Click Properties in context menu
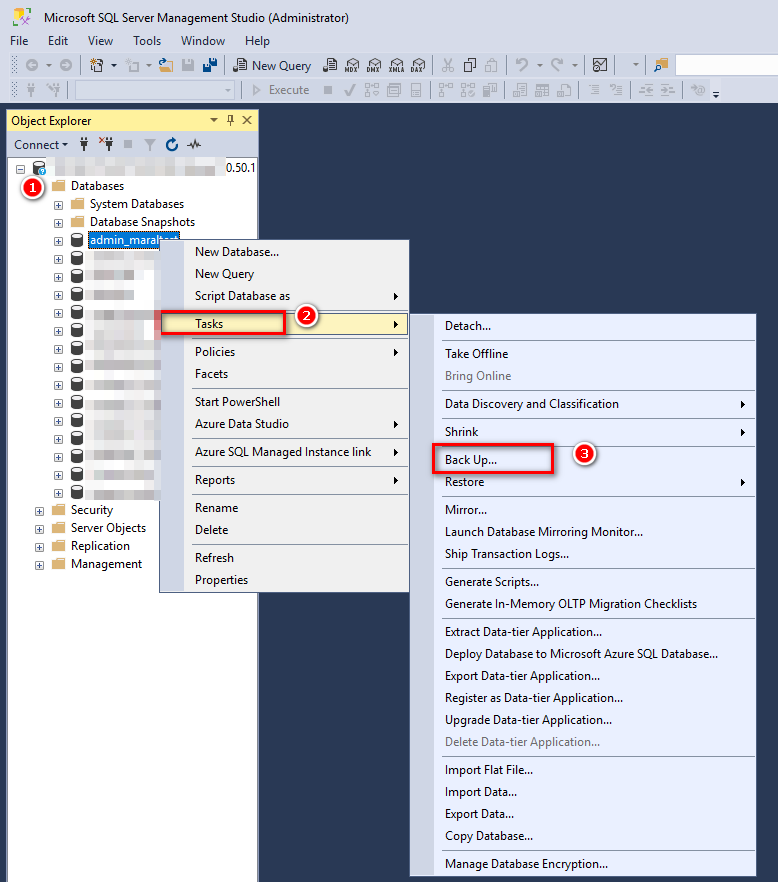This screenshot has width=778, height=882. pyautogui.click(x=284, y=580)
